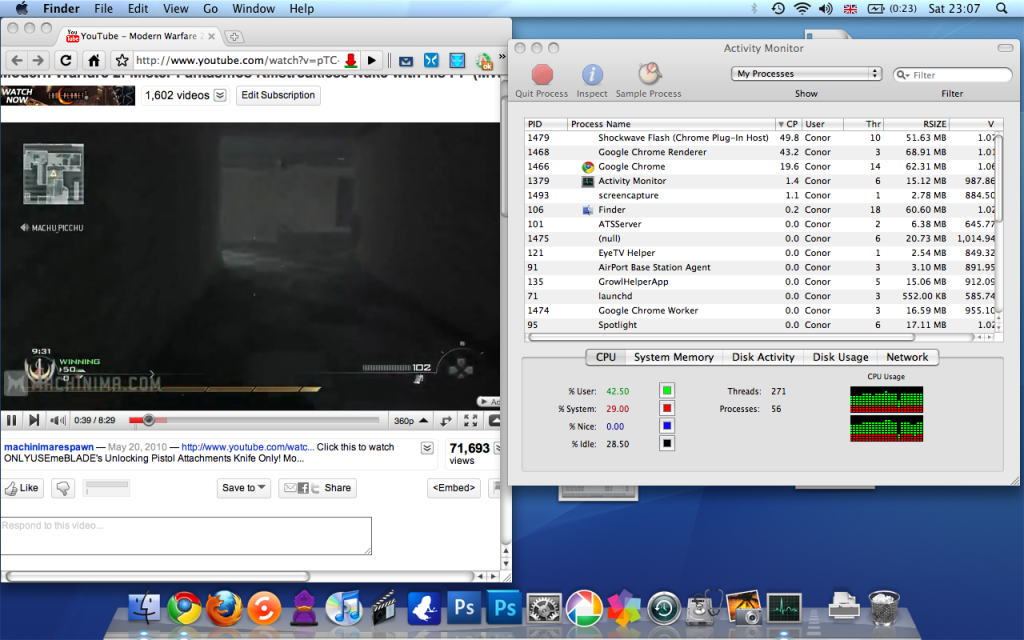1024x640 pixels.
Task: Select the screencapture process row
Action: tap(761, 195)
